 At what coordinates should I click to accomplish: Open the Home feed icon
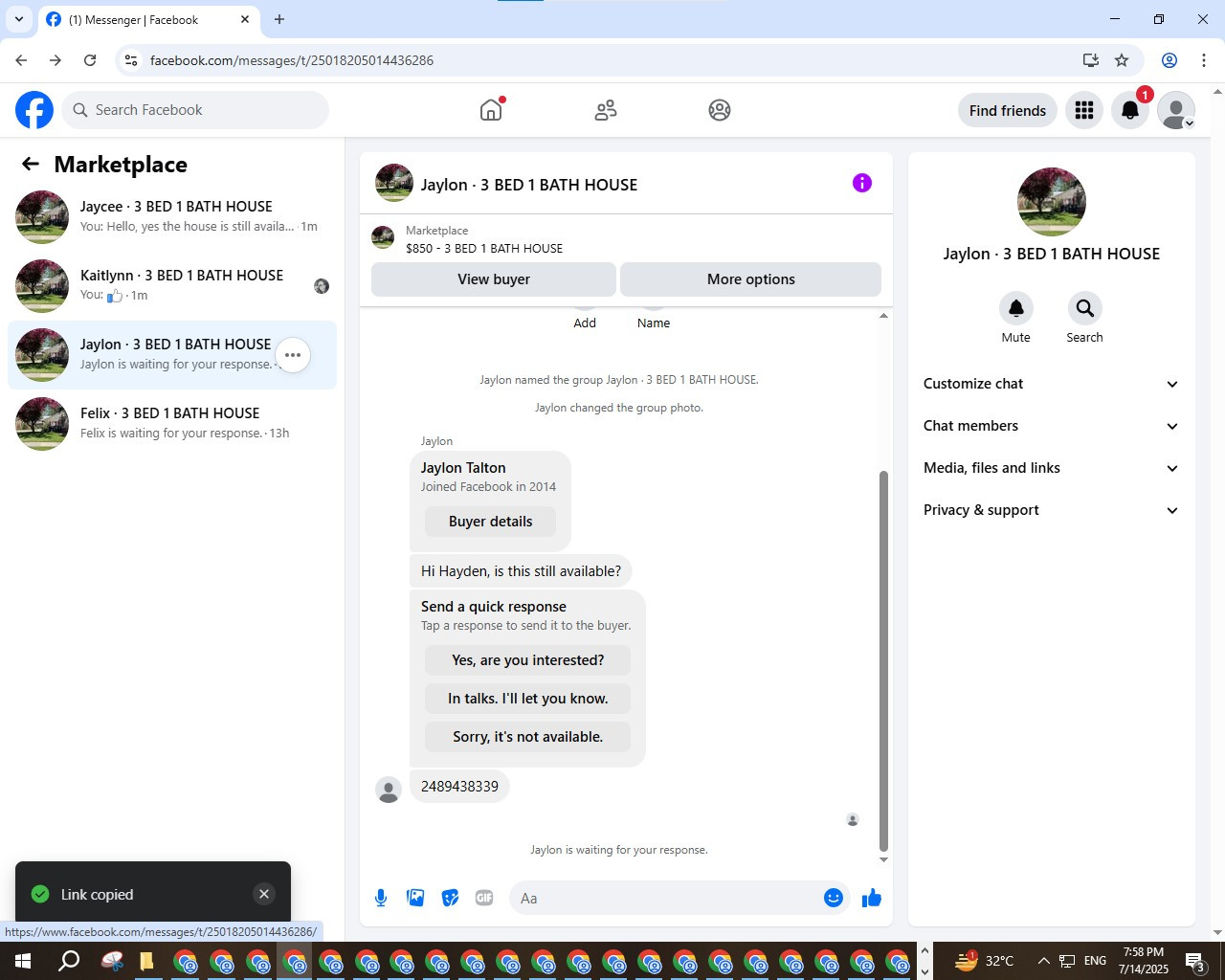[x=491, y=110]
